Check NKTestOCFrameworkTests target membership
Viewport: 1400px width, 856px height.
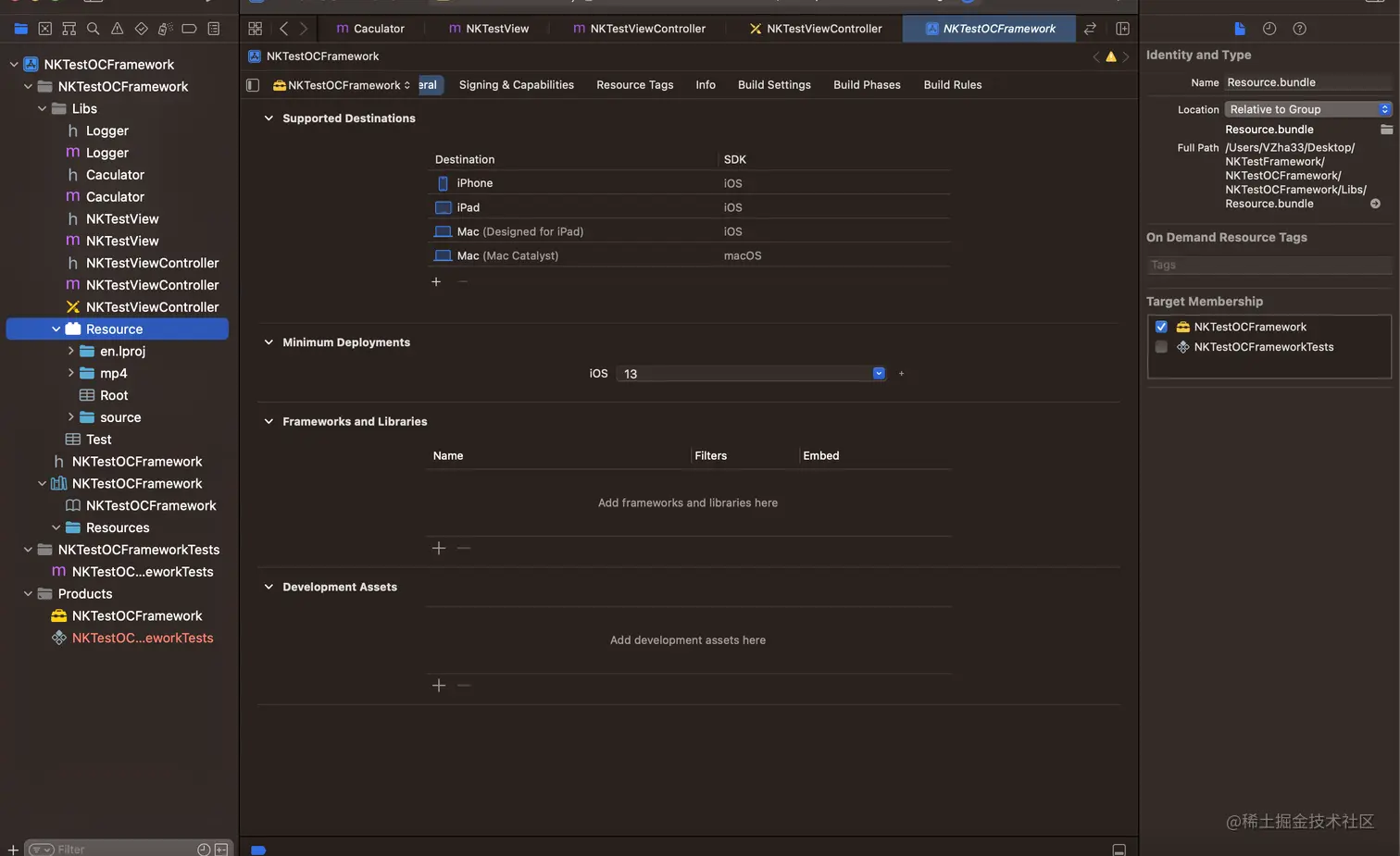[x=1161, y=347]
